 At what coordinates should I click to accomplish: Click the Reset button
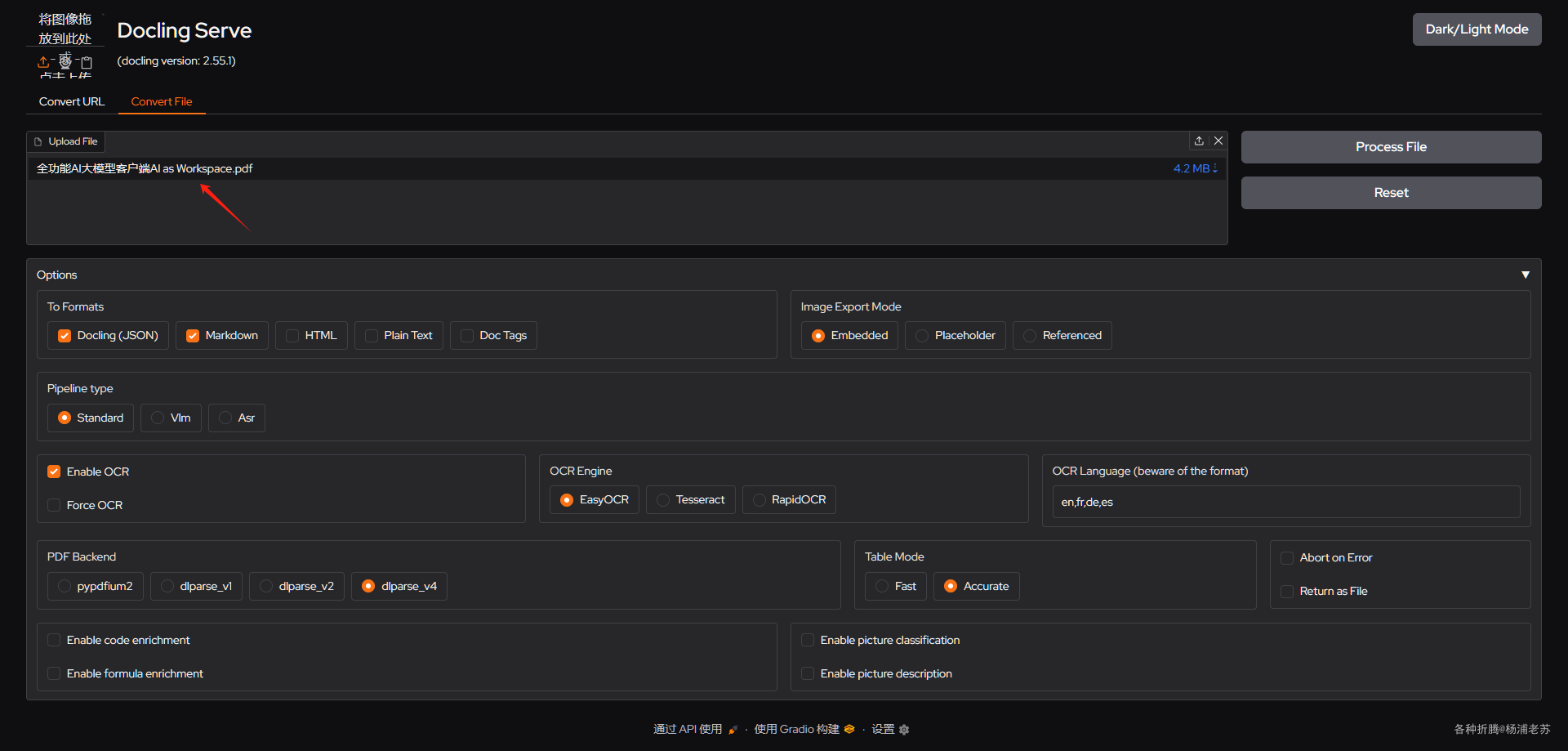click(1391, 193)
